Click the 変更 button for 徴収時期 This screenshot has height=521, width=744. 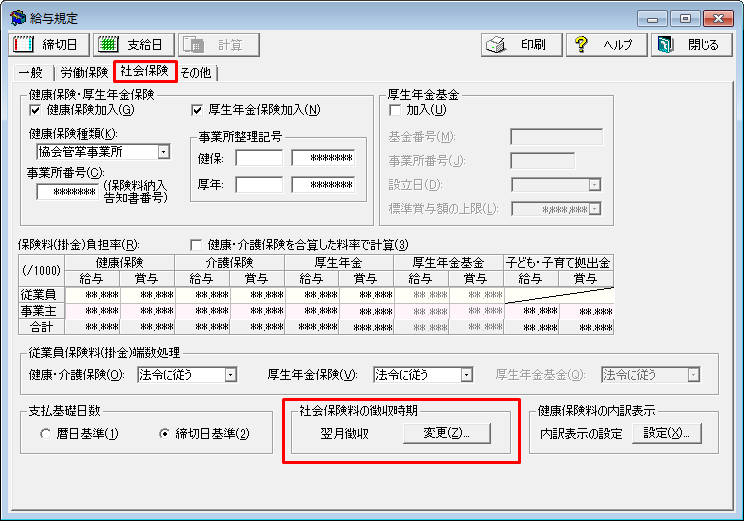(x=446, y=433)
